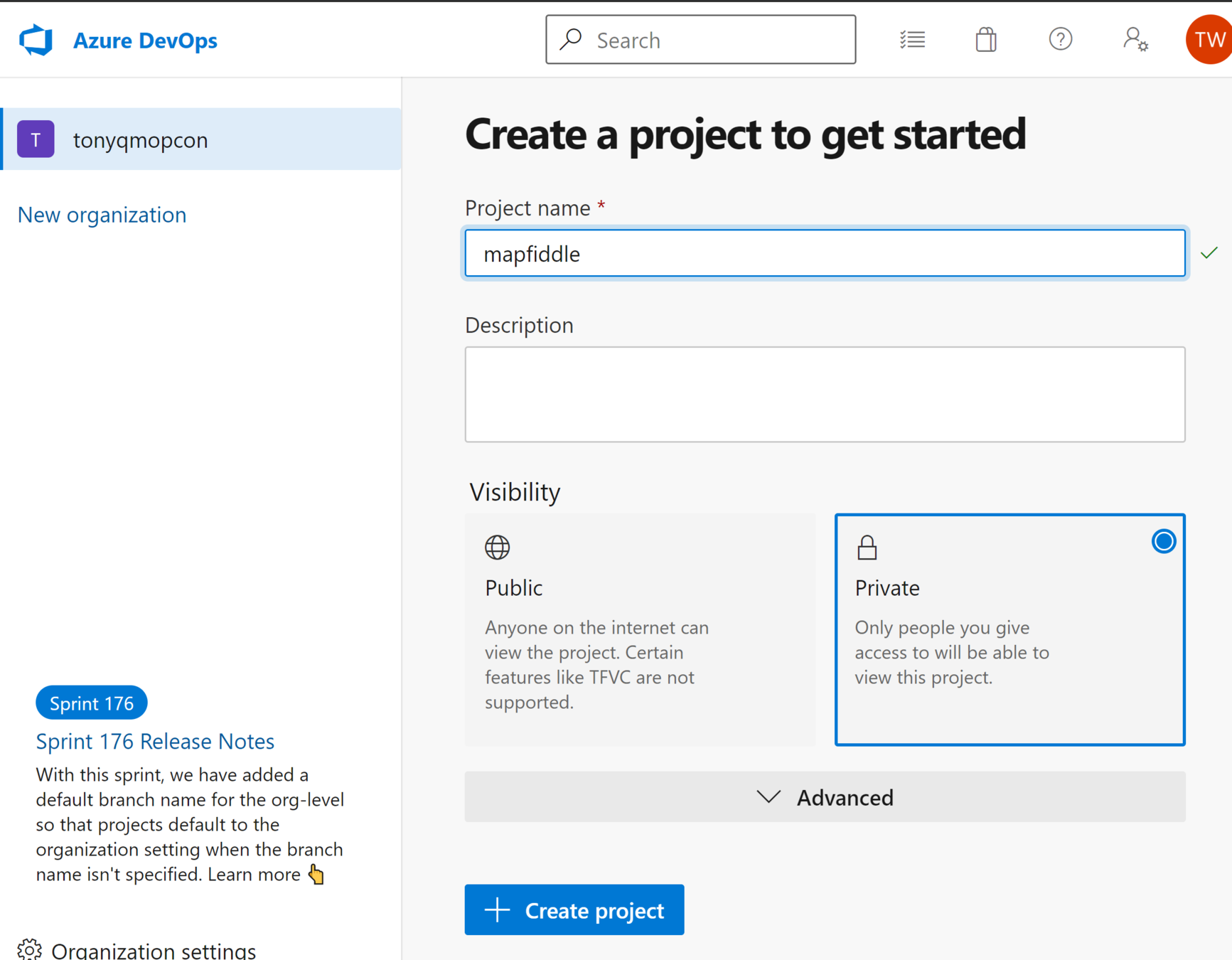1232x960 pixels.
Task: Open Organization settings
Action: (136, 950)
